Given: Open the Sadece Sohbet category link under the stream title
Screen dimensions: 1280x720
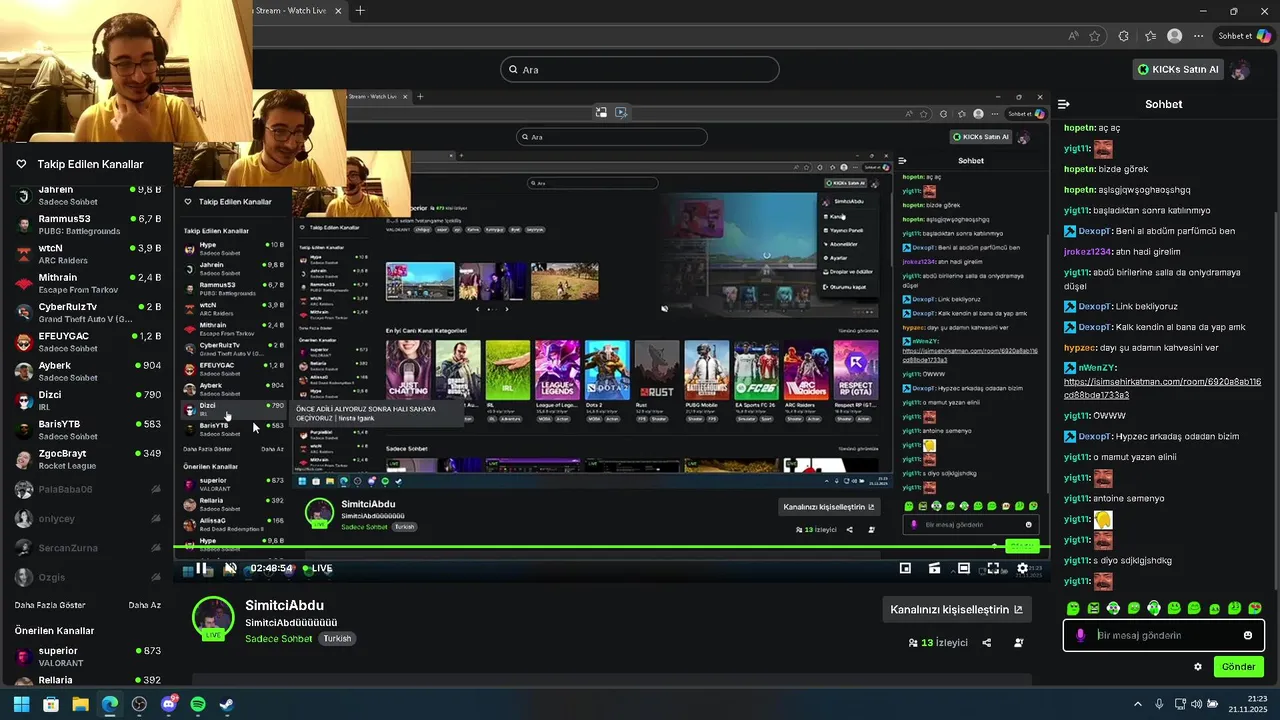Looking at the screenshot, I should pyautogui.click(x=279, y=639).
